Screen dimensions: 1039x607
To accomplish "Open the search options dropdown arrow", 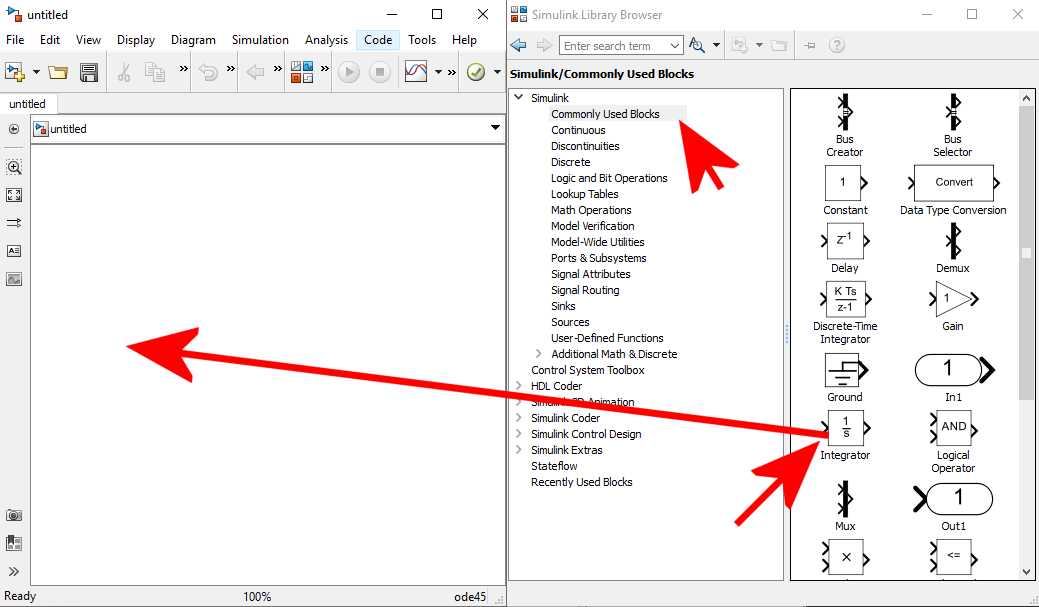I will click(716, 45).
